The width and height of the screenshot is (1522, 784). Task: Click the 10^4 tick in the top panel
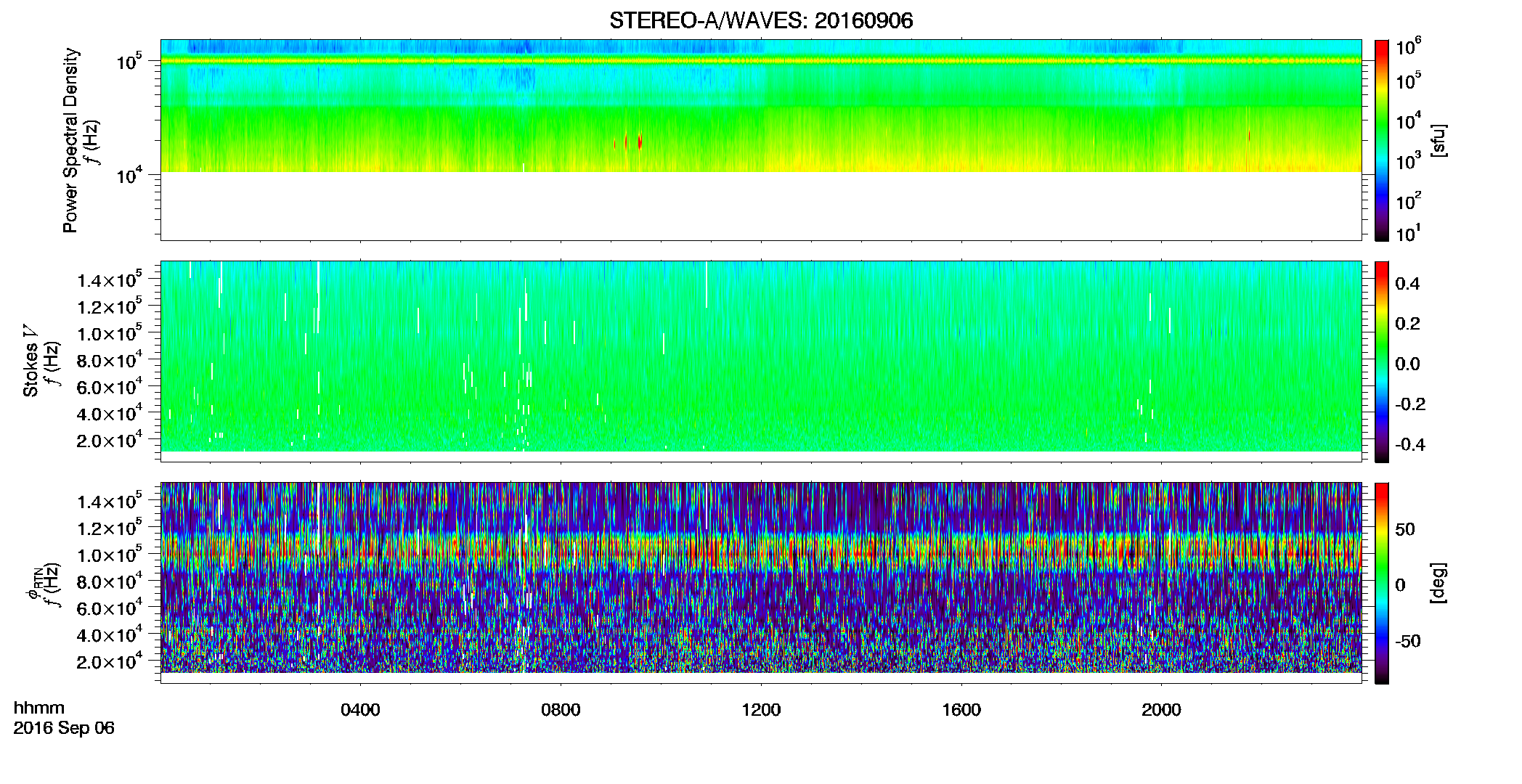[129, 174]
